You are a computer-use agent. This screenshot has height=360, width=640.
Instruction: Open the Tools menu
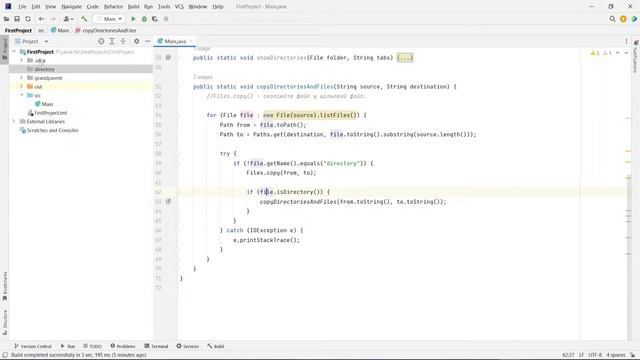tap(164, 7)
